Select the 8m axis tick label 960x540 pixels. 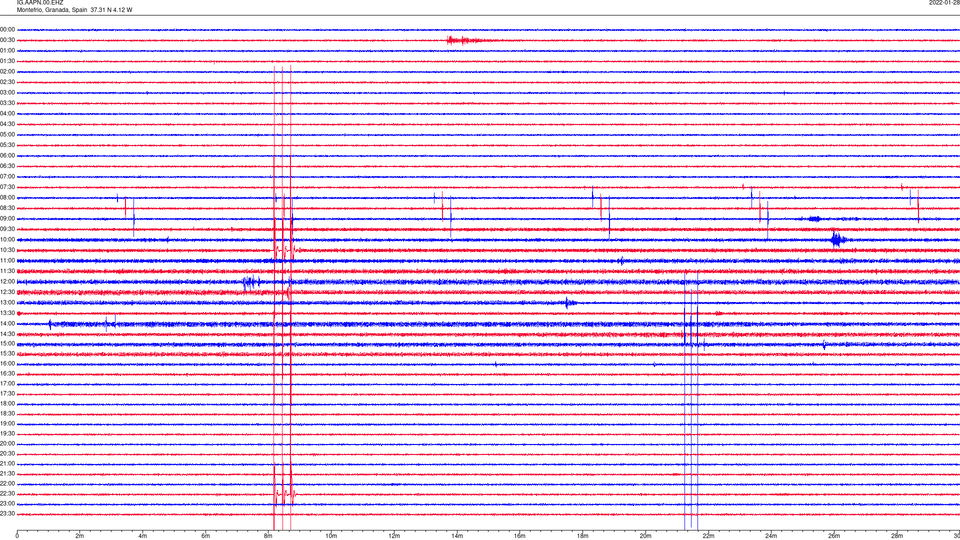[x=268, y=536]
